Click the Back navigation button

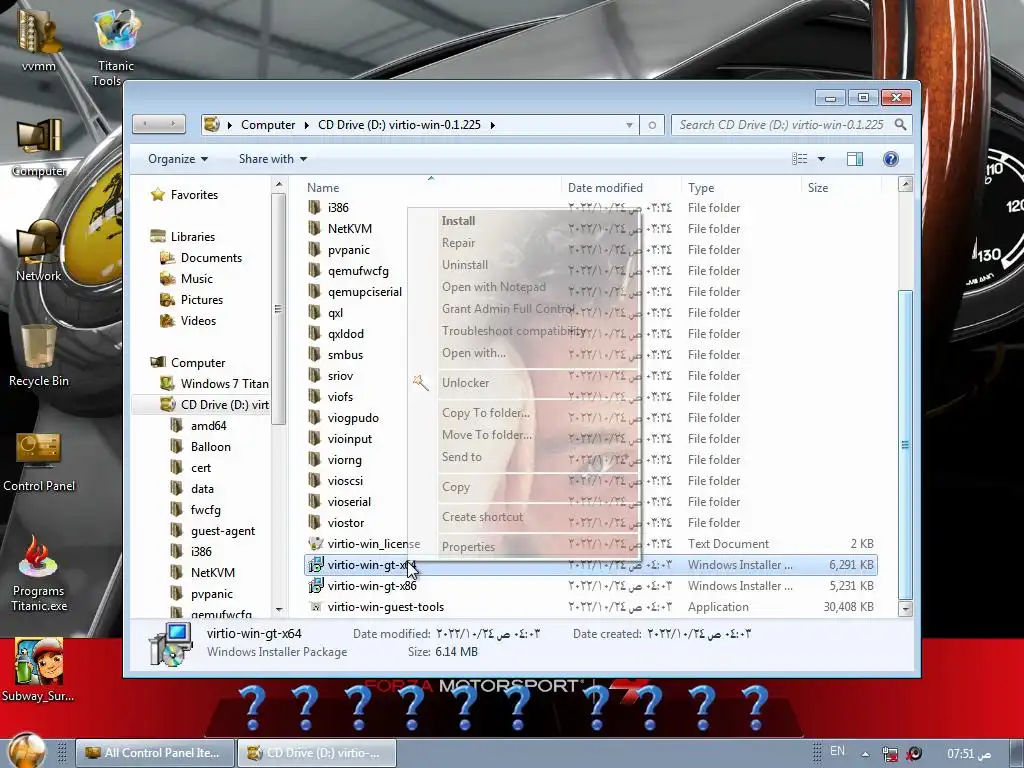click(x=145, y=124)
